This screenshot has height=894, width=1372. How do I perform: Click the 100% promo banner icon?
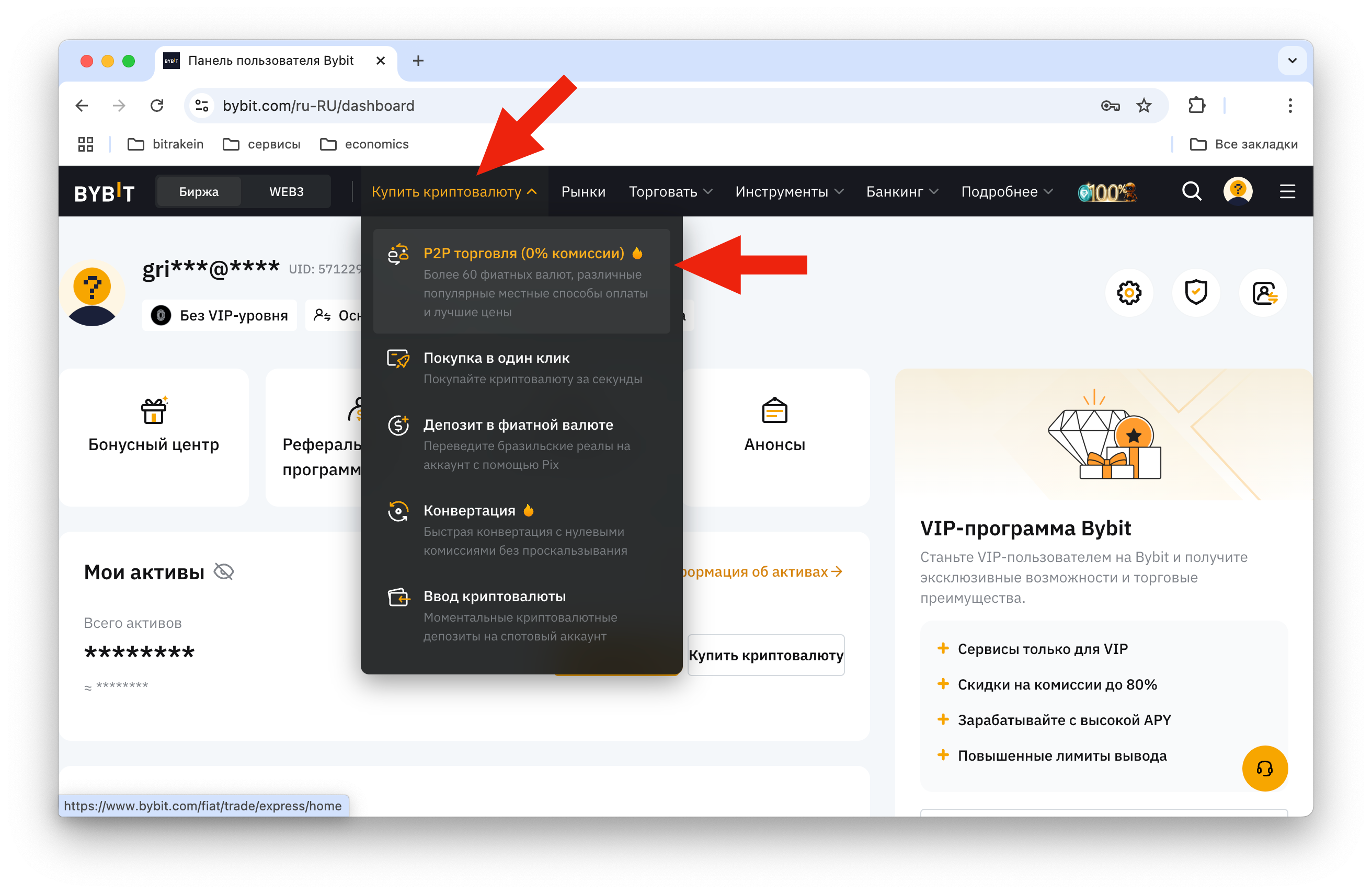pos(1107,191)
